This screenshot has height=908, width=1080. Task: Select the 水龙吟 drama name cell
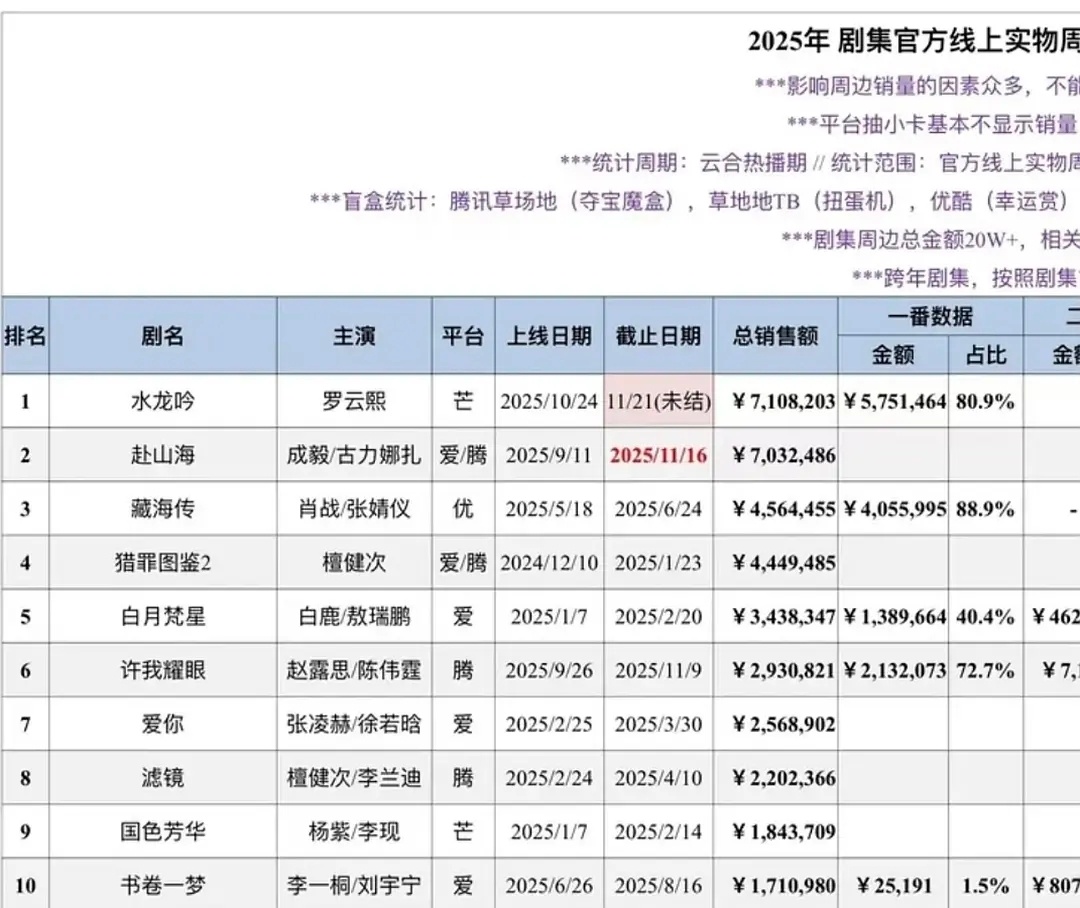163,401
